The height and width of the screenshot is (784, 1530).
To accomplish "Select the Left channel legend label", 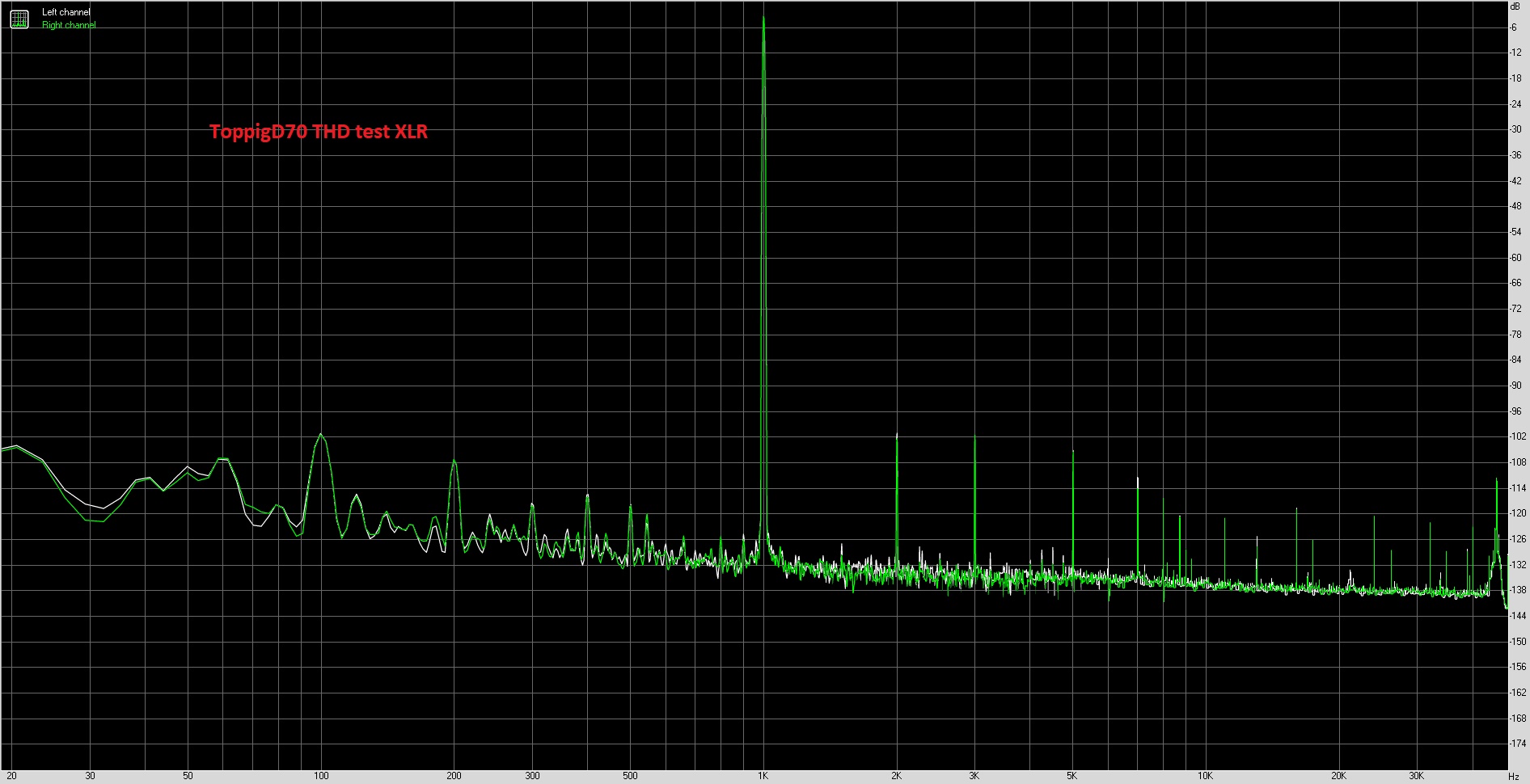I will coord(66,12).
